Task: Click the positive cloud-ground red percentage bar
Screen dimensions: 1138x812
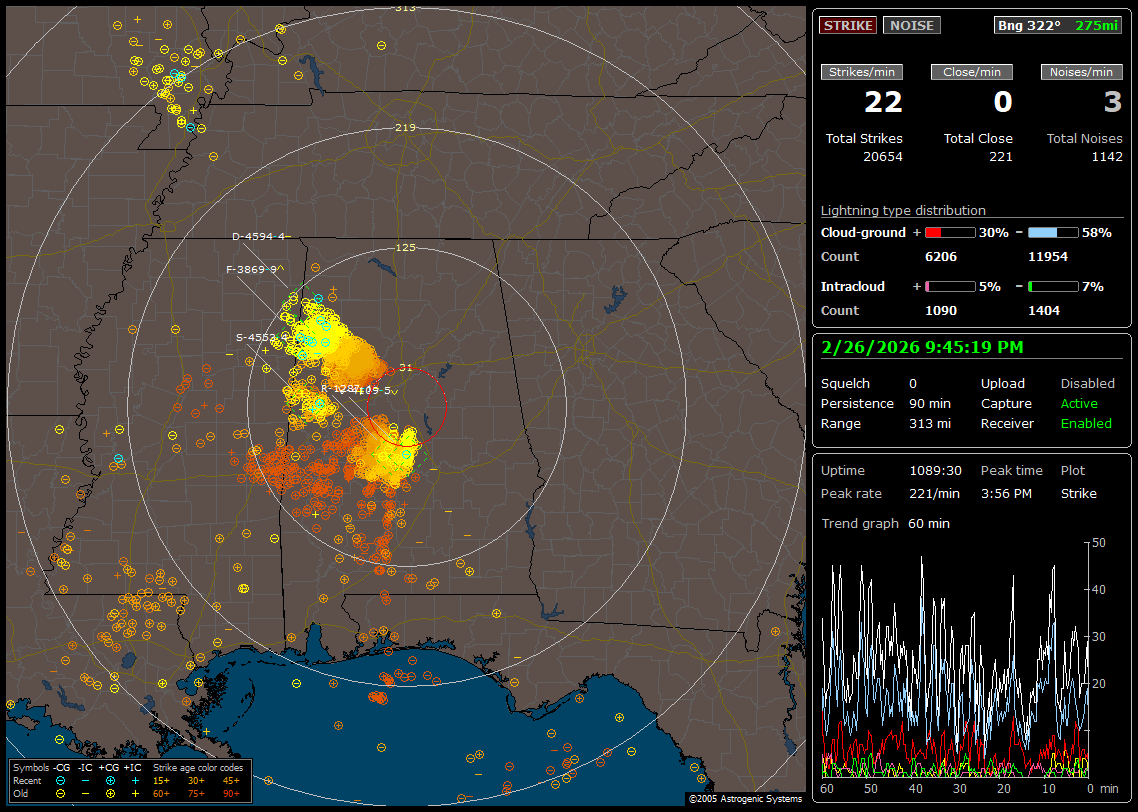Action: [x=949, y=232]
